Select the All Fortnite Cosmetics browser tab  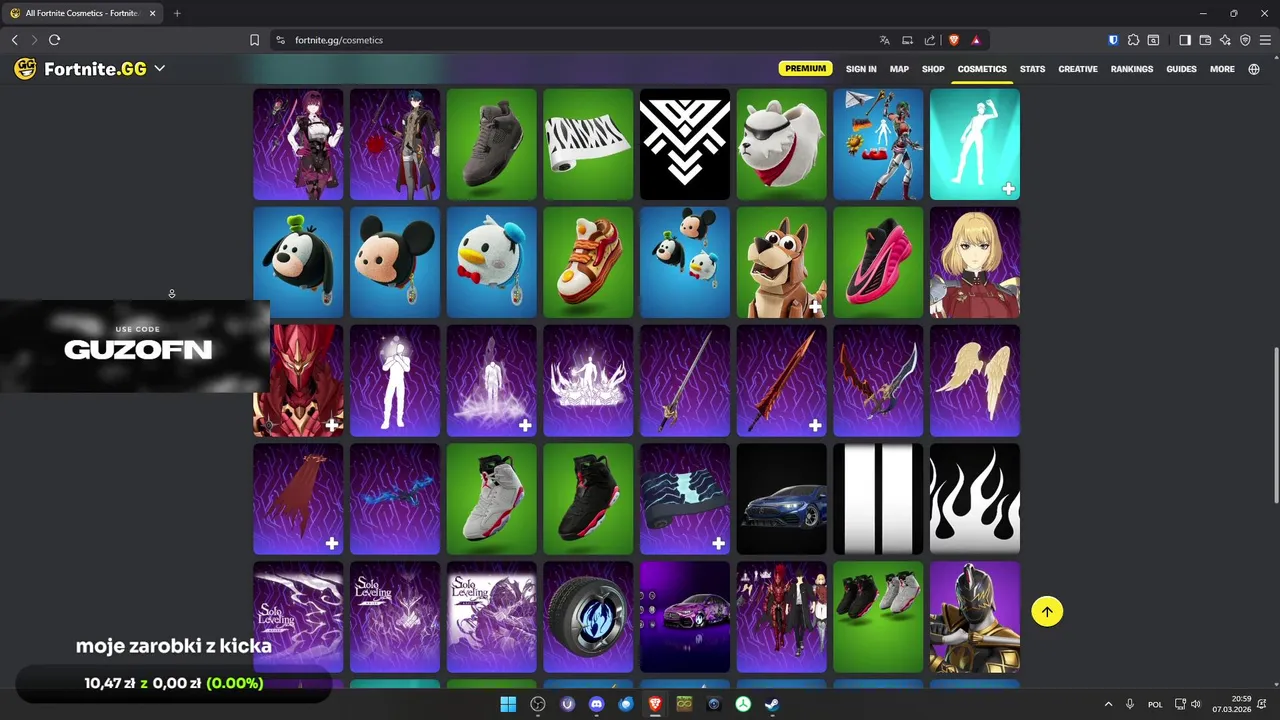click(82, 13)
